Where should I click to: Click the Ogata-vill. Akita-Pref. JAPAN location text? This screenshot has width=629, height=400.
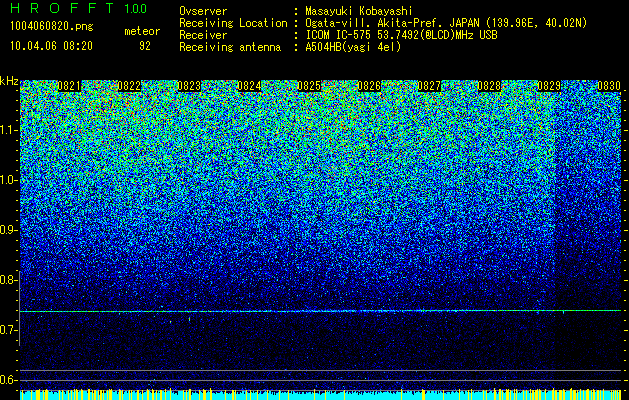[x=446, y=23]
